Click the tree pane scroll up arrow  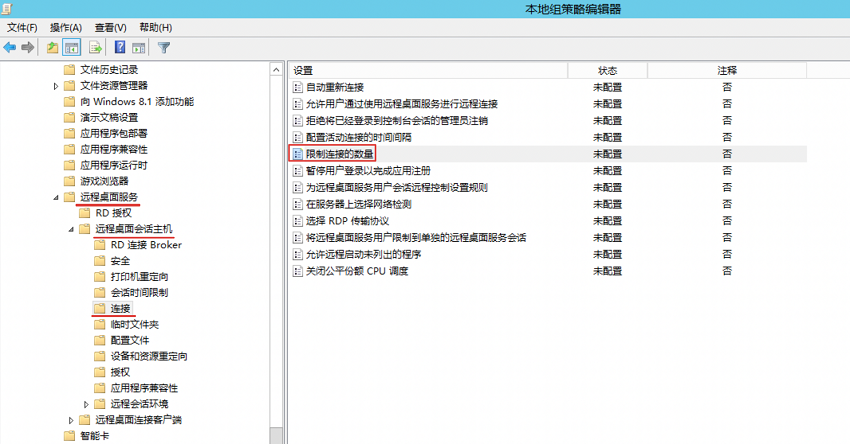[x=276, y=70]
